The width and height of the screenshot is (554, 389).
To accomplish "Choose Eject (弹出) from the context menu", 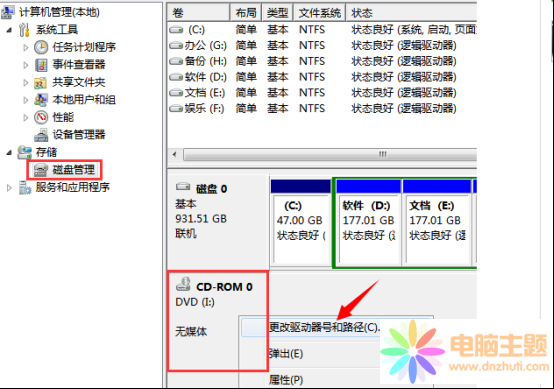I will point(286,353).
